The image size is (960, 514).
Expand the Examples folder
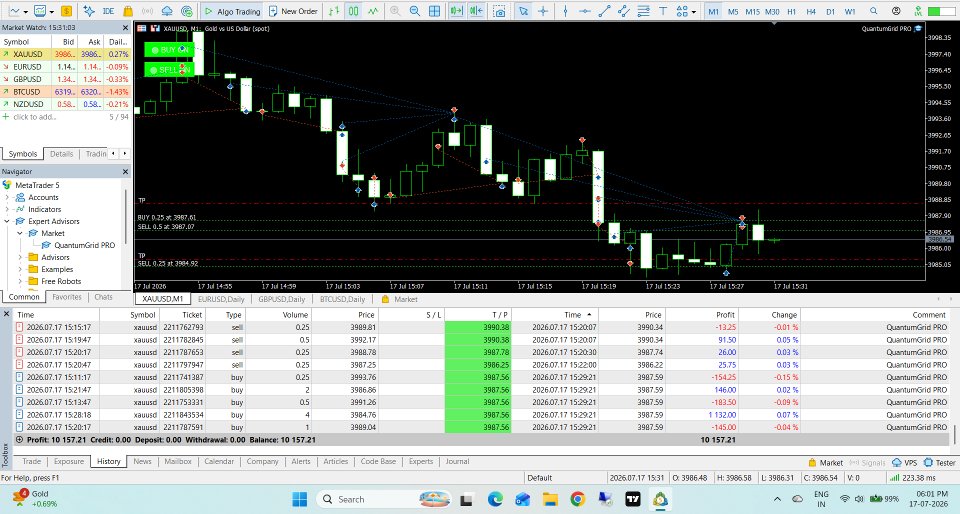20,269
